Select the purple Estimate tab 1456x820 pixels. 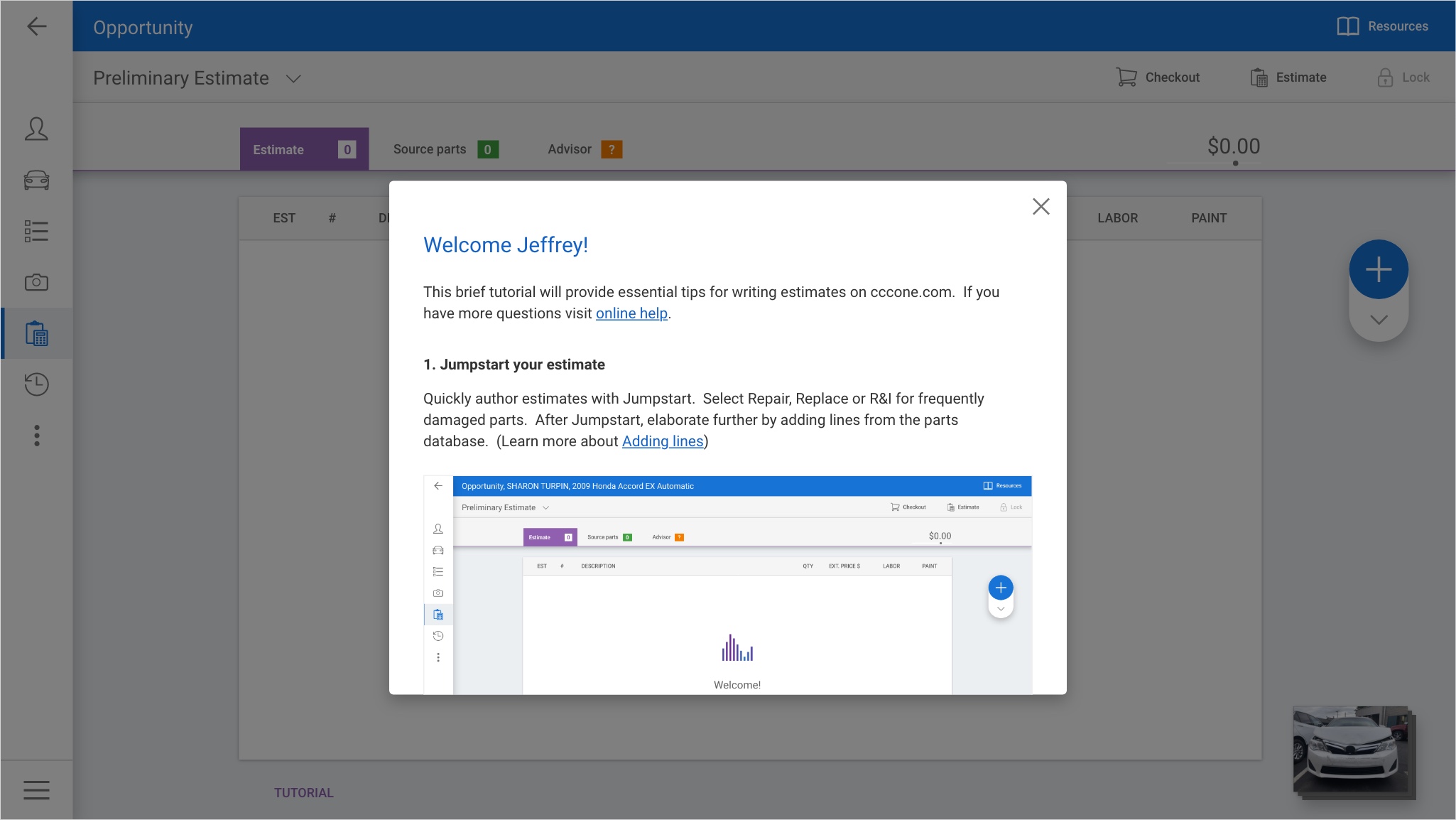(x=304, y=149)
